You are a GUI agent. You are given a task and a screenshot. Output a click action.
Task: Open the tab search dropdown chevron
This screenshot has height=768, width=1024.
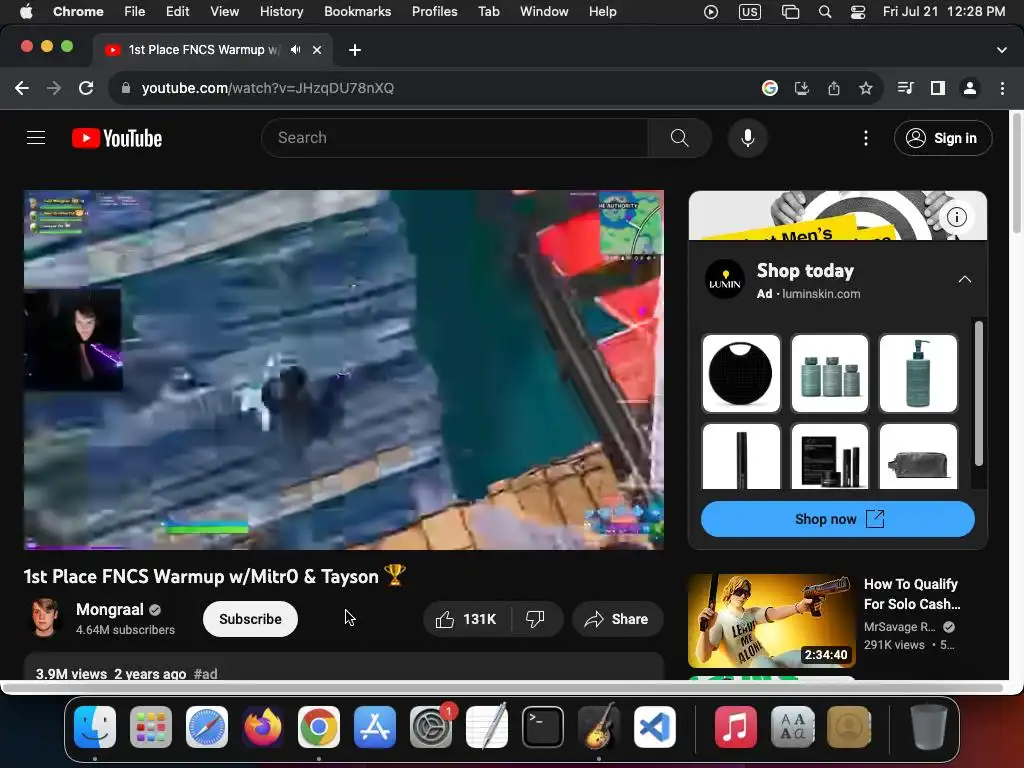[1002, 50]
